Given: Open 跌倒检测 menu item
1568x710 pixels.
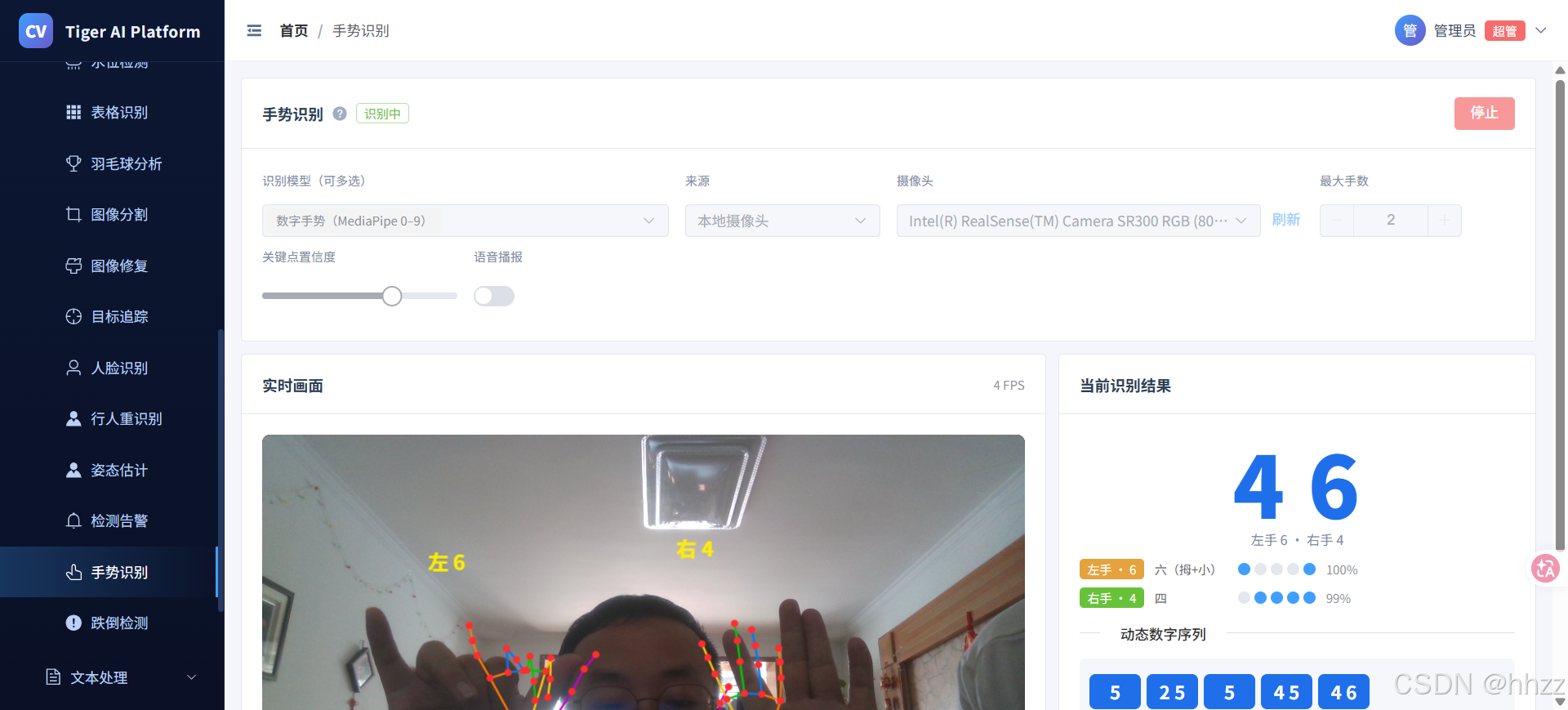Looking at the screenshot, I should 112,623.
